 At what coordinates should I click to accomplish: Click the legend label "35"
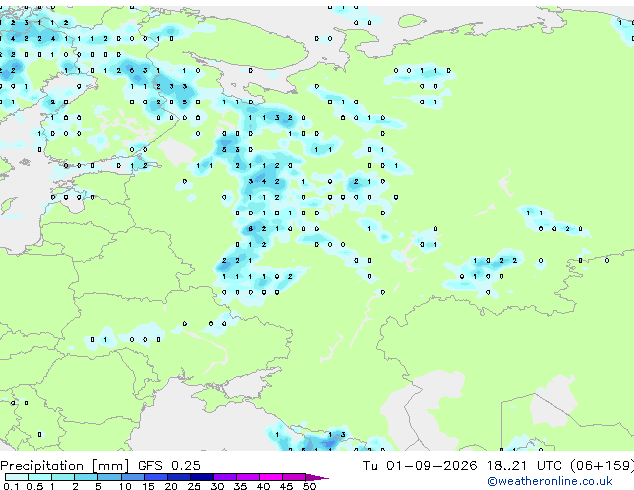click(240, 486)
